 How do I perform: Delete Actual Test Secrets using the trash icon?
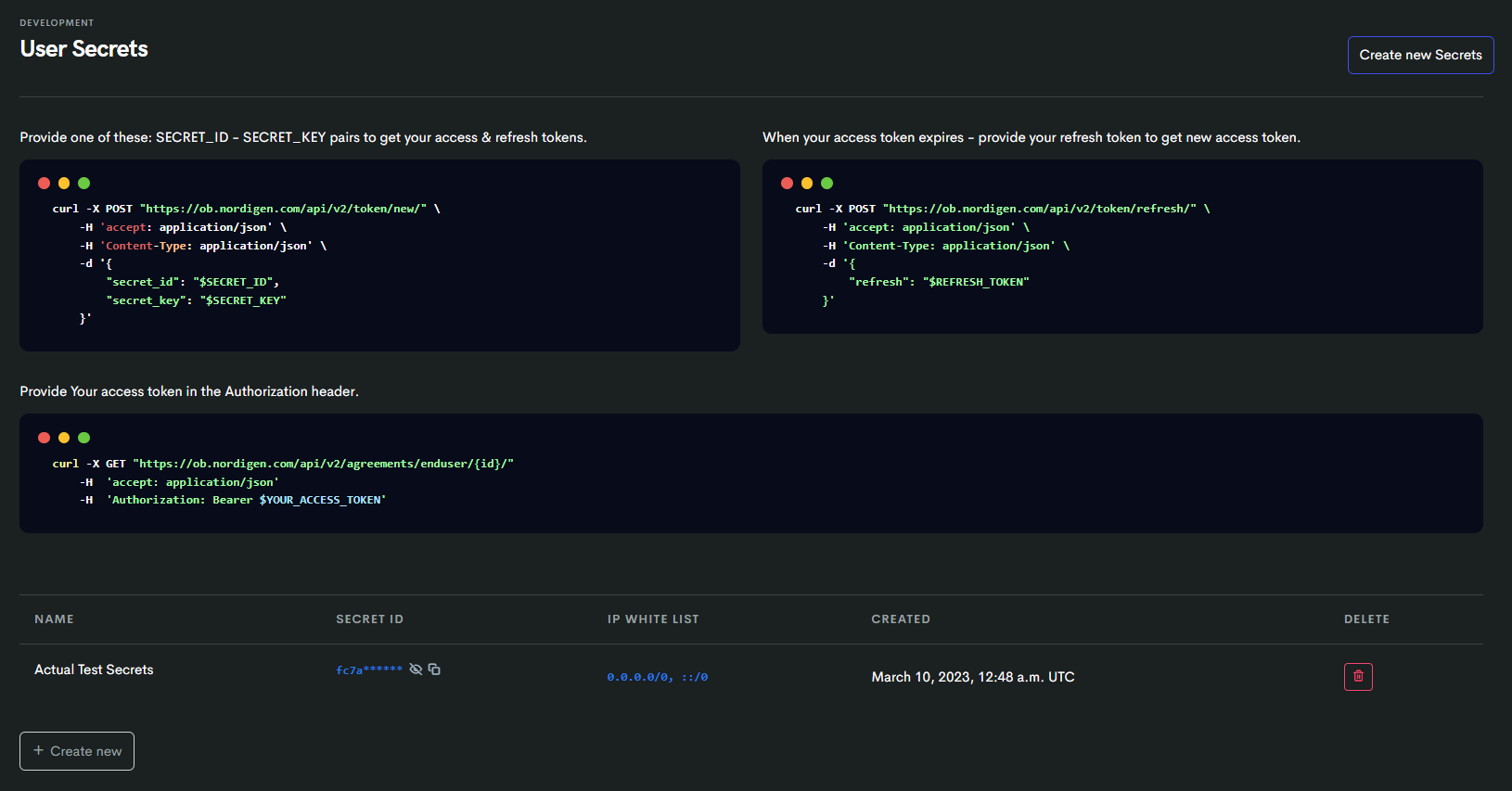[x=1357, y=676]
